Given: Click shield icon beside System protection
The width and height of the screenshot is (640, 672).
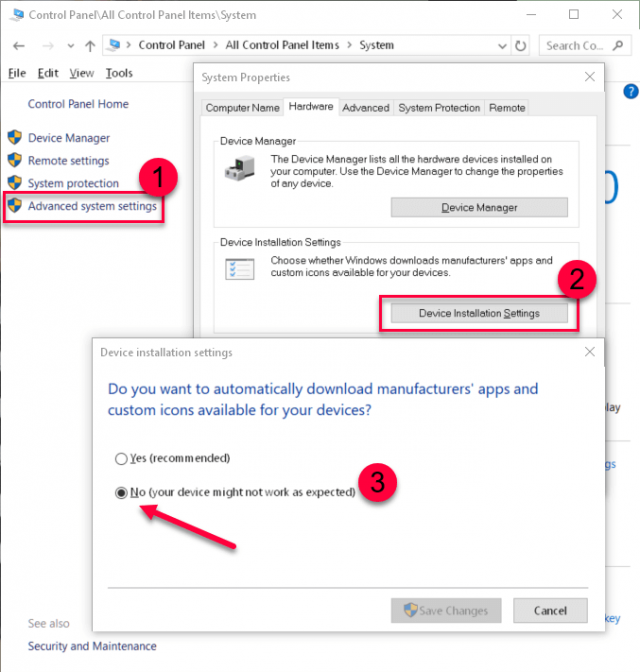Looking at the screenshot, I should coord(15,183).
